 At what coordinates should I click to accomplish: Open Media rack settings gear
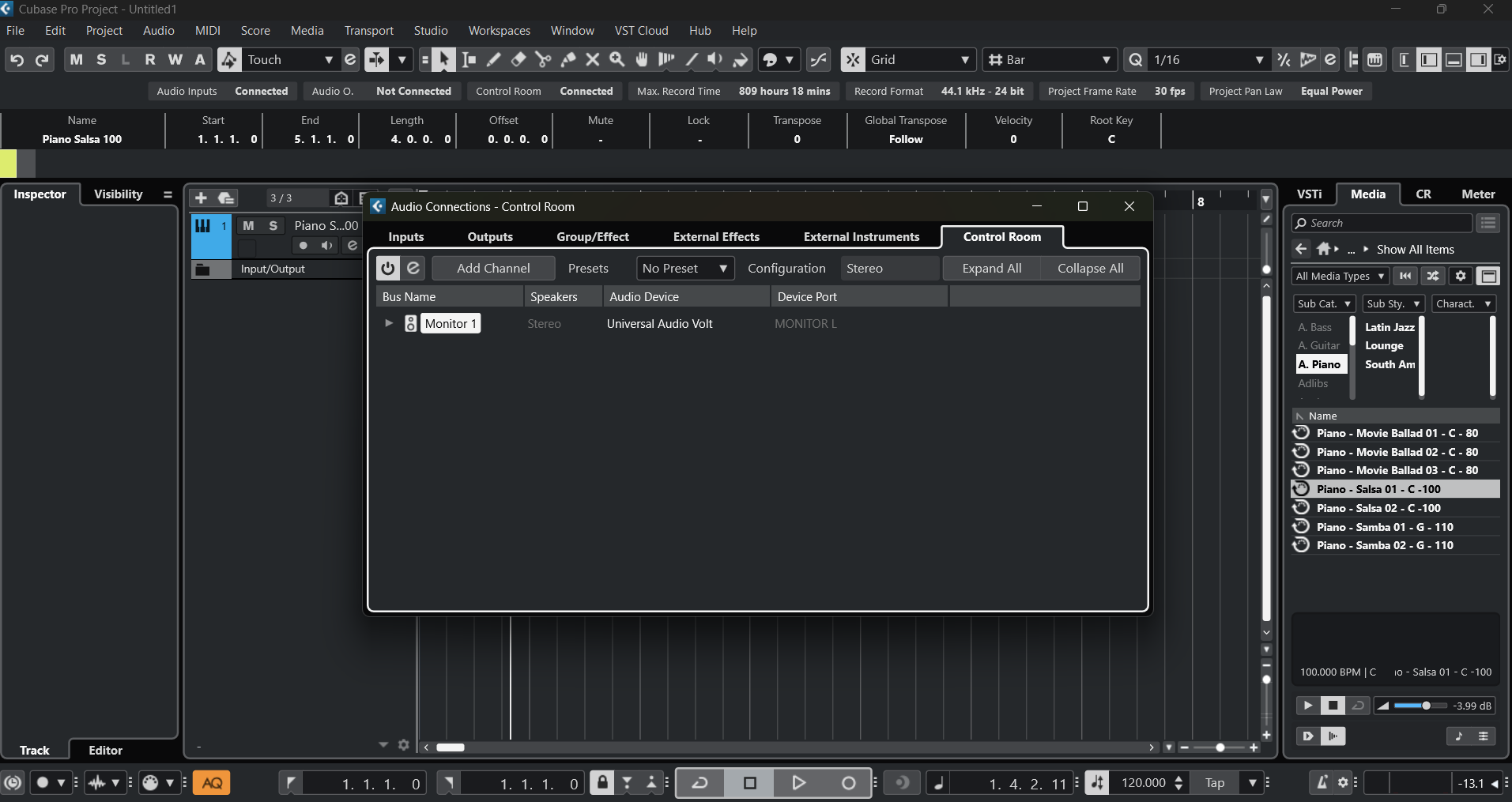[1461, 276]
